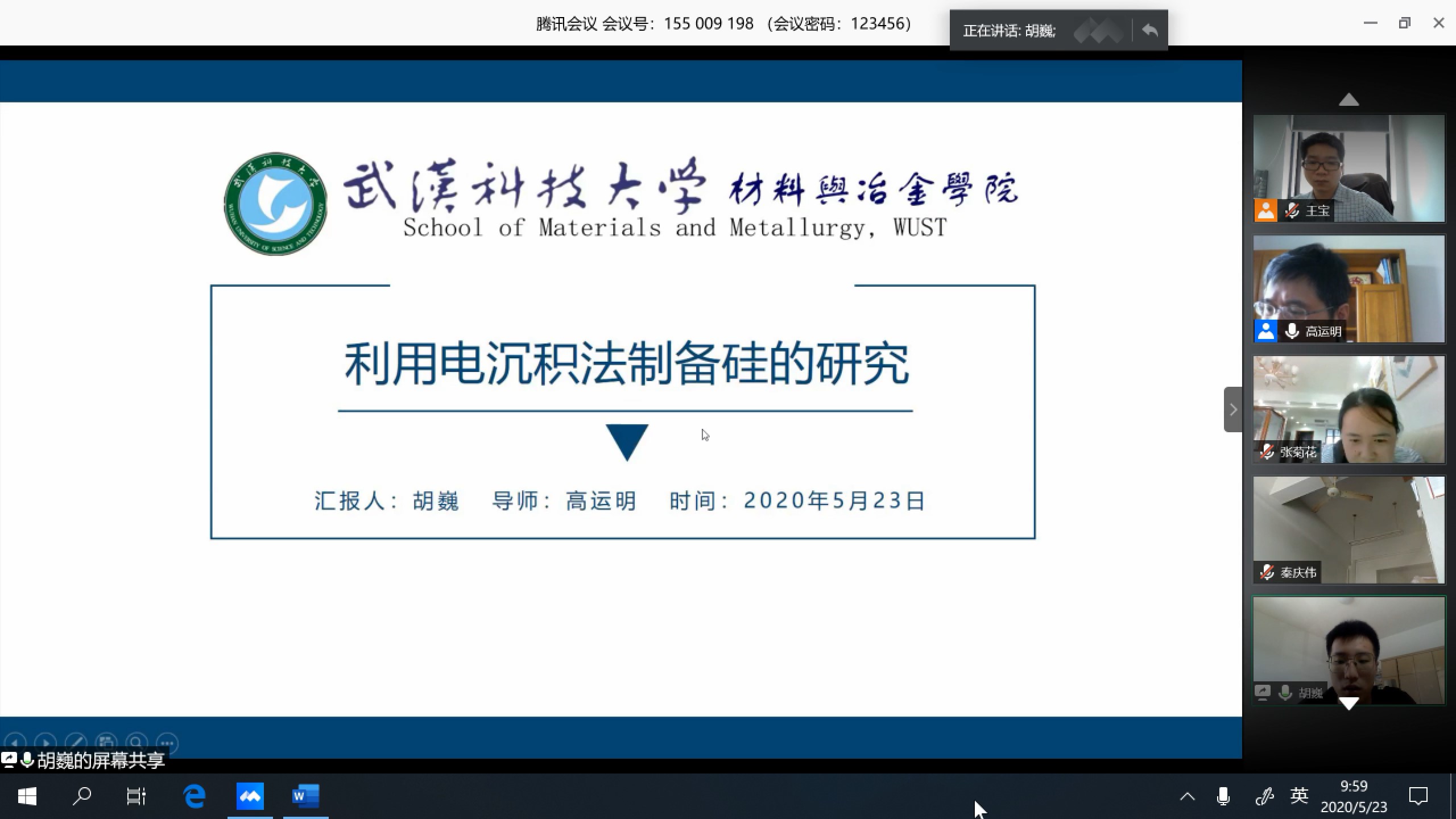Click slideshow previous slide button
The width and height of the screenshot is (1456, 819).
coord(15,743)
